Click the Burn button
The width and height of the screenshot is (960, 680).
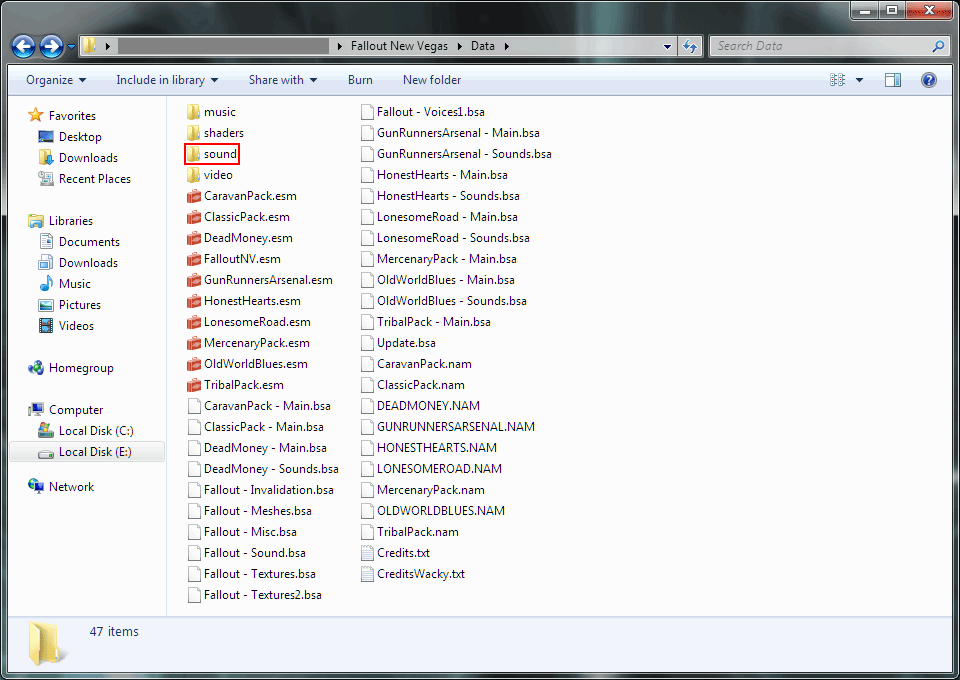[360, 80]
